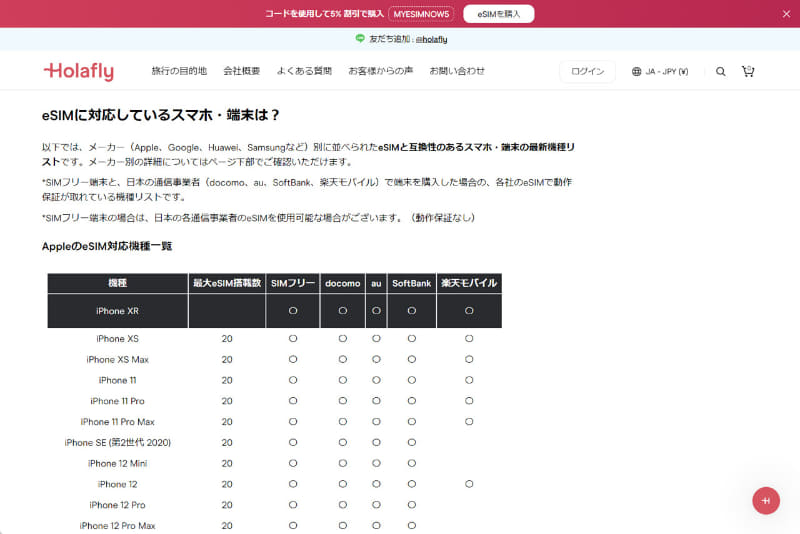Viewport: 800px width, 534px height.
Task: Select the iPhone SE (第2世代 2020) label
Action: pos(117,443)
